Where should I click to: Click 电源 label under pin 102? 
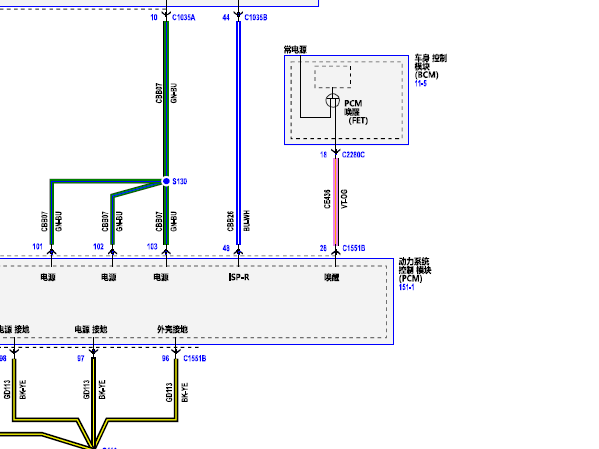tap(108, 277)
